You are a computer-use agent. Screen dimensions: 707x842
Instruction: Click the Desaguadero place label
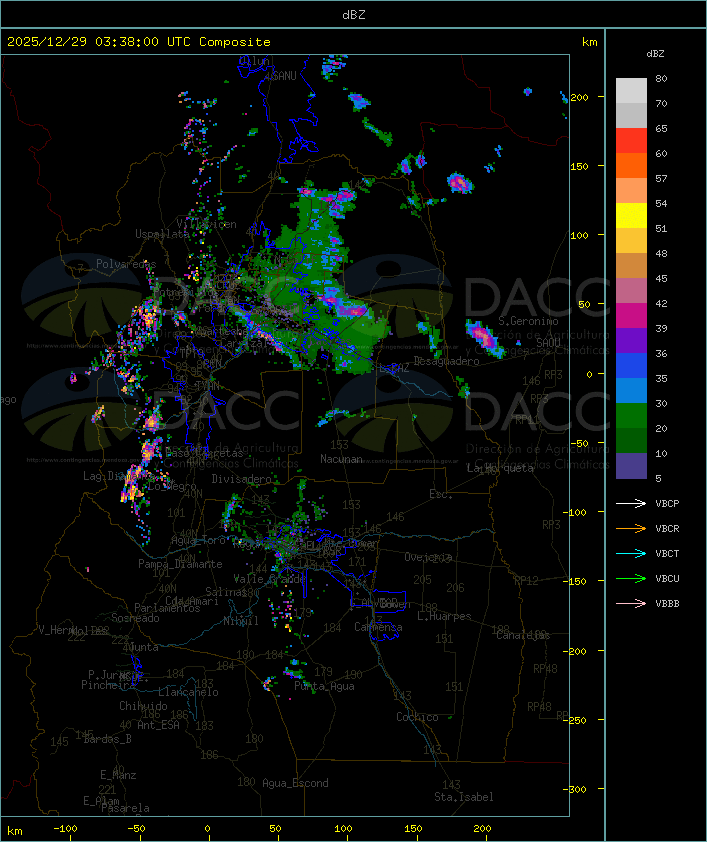tap(447, 361)
